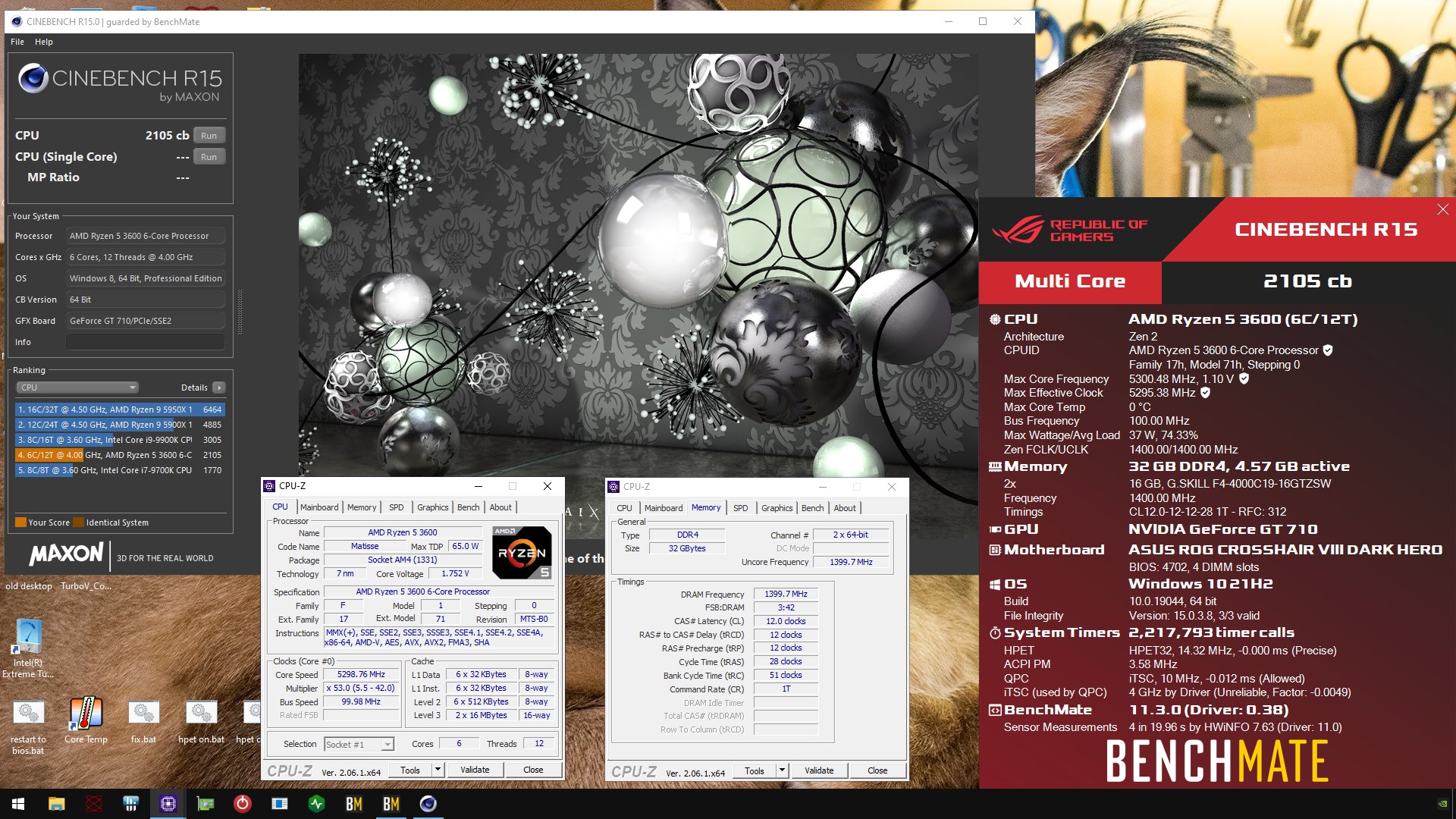Open the CPU ranking type dropdown

pyautogui.click(x=77, y=388)
